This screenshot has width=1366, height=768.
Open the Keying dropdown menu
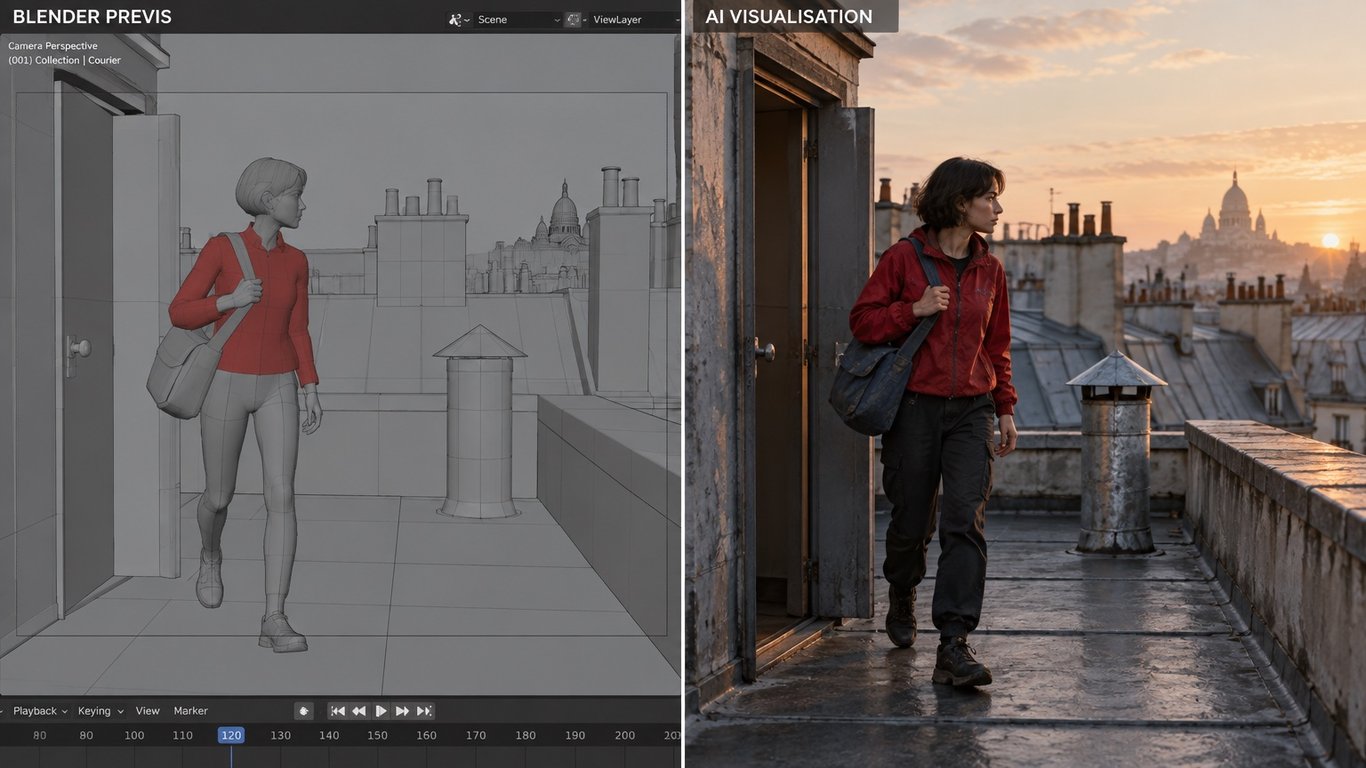pyautogui.click(x=100, y=711)
